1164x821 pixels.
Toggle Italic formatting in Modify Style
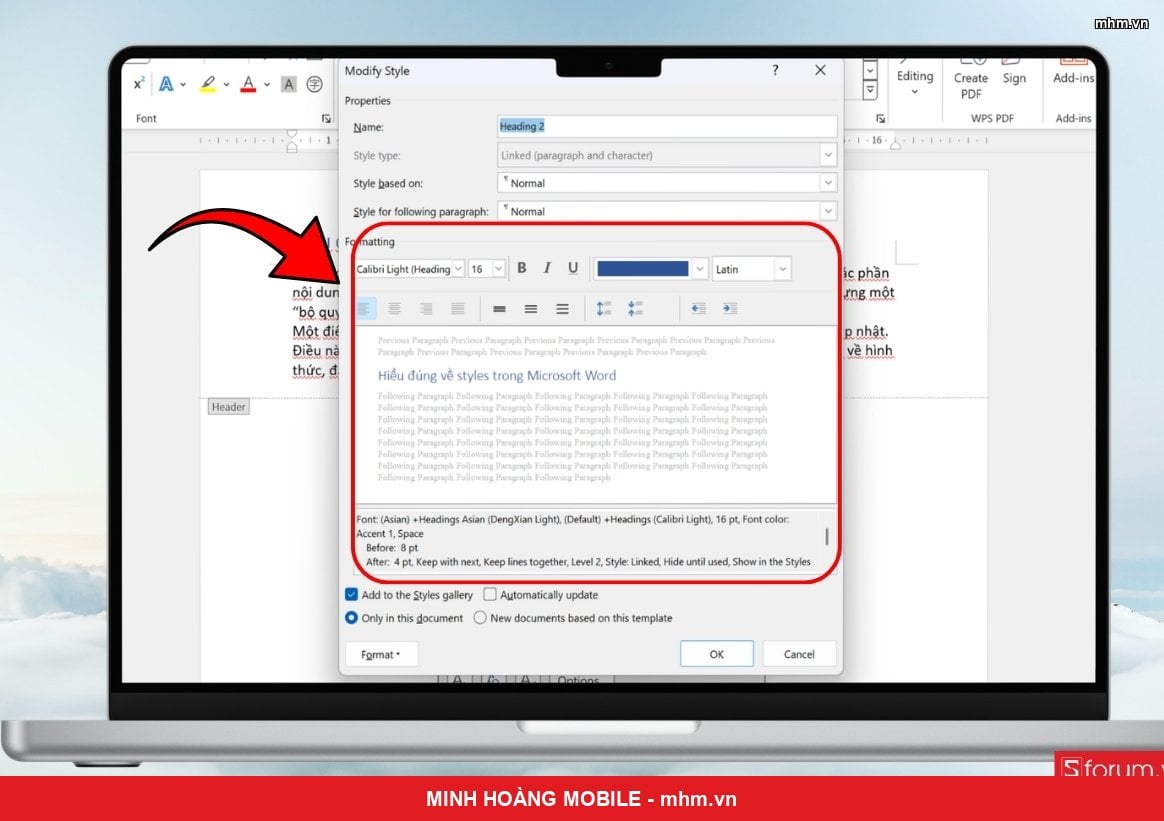tap(547, 268)
